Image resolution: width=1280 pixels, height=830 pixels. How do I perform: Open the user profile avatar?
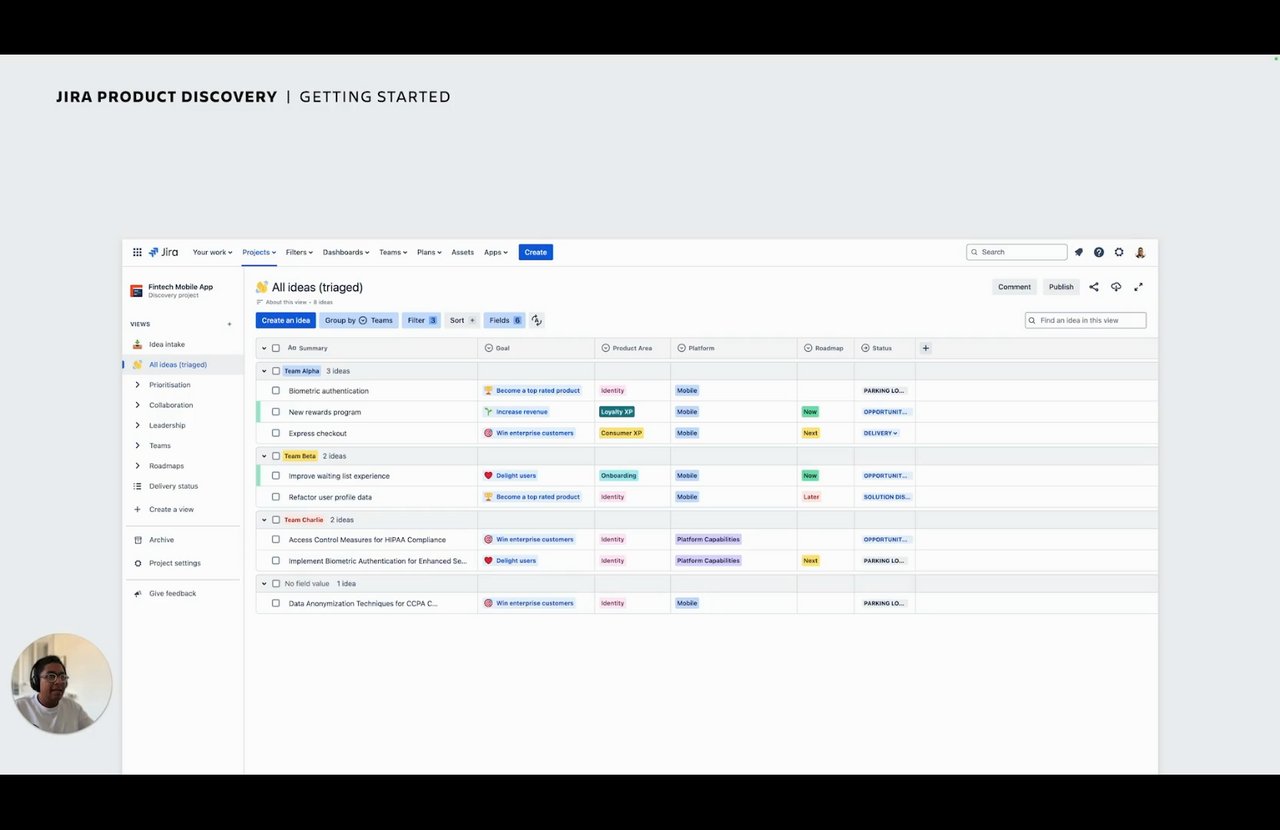[1140, 252]
